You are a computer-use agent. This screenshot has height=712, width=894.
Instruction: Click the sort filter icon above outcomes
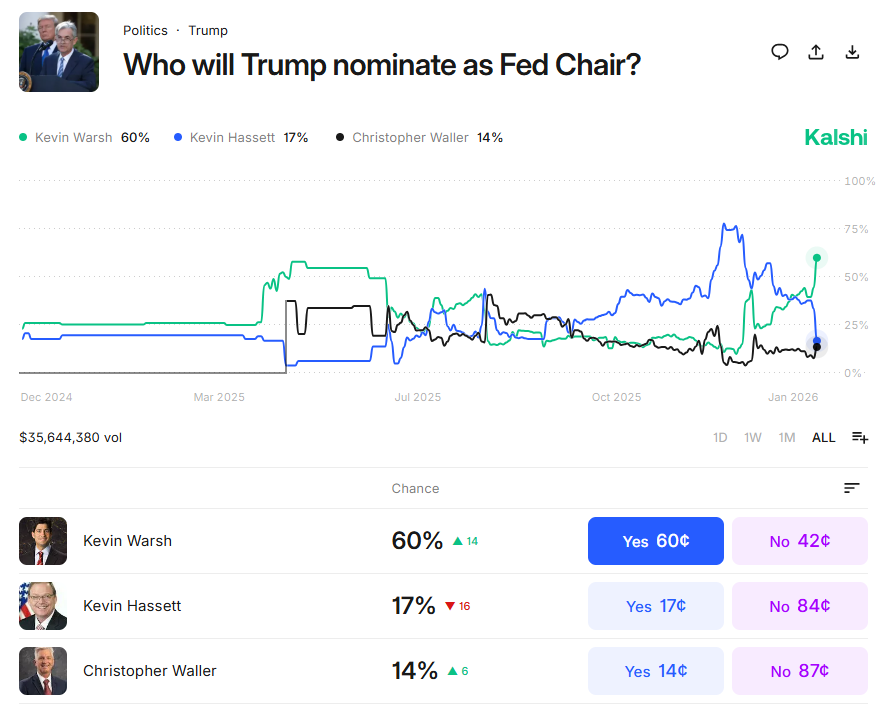pos(851,488)
